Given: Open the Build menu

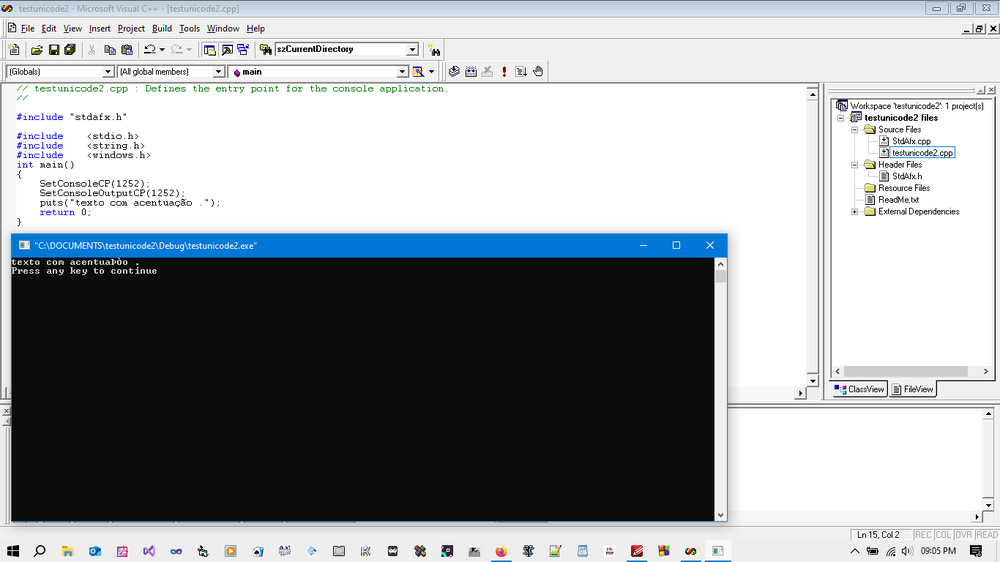Looking at the screenshot, I should [162, 28].
